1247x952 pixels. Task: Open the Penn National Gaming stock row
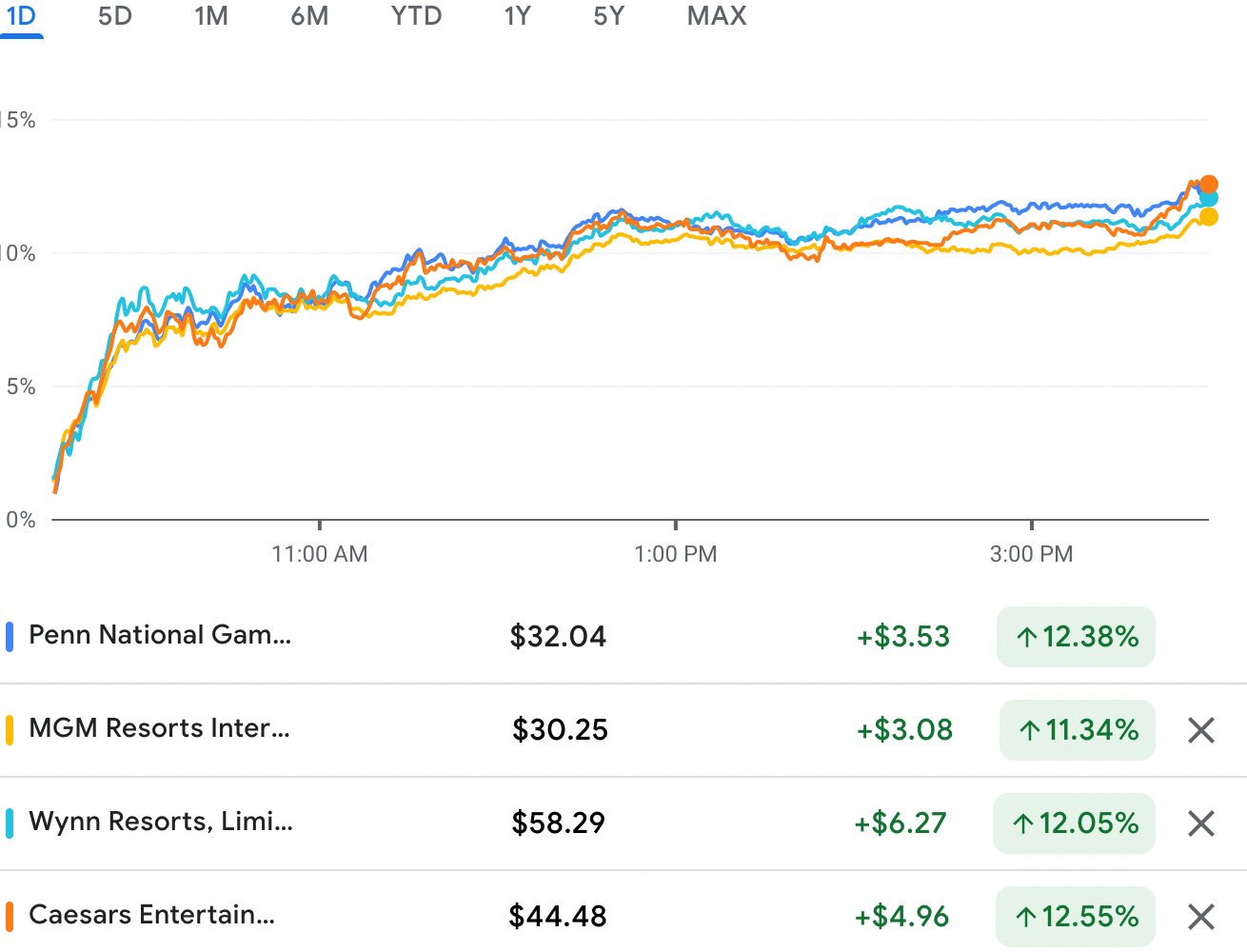[623, 637]
